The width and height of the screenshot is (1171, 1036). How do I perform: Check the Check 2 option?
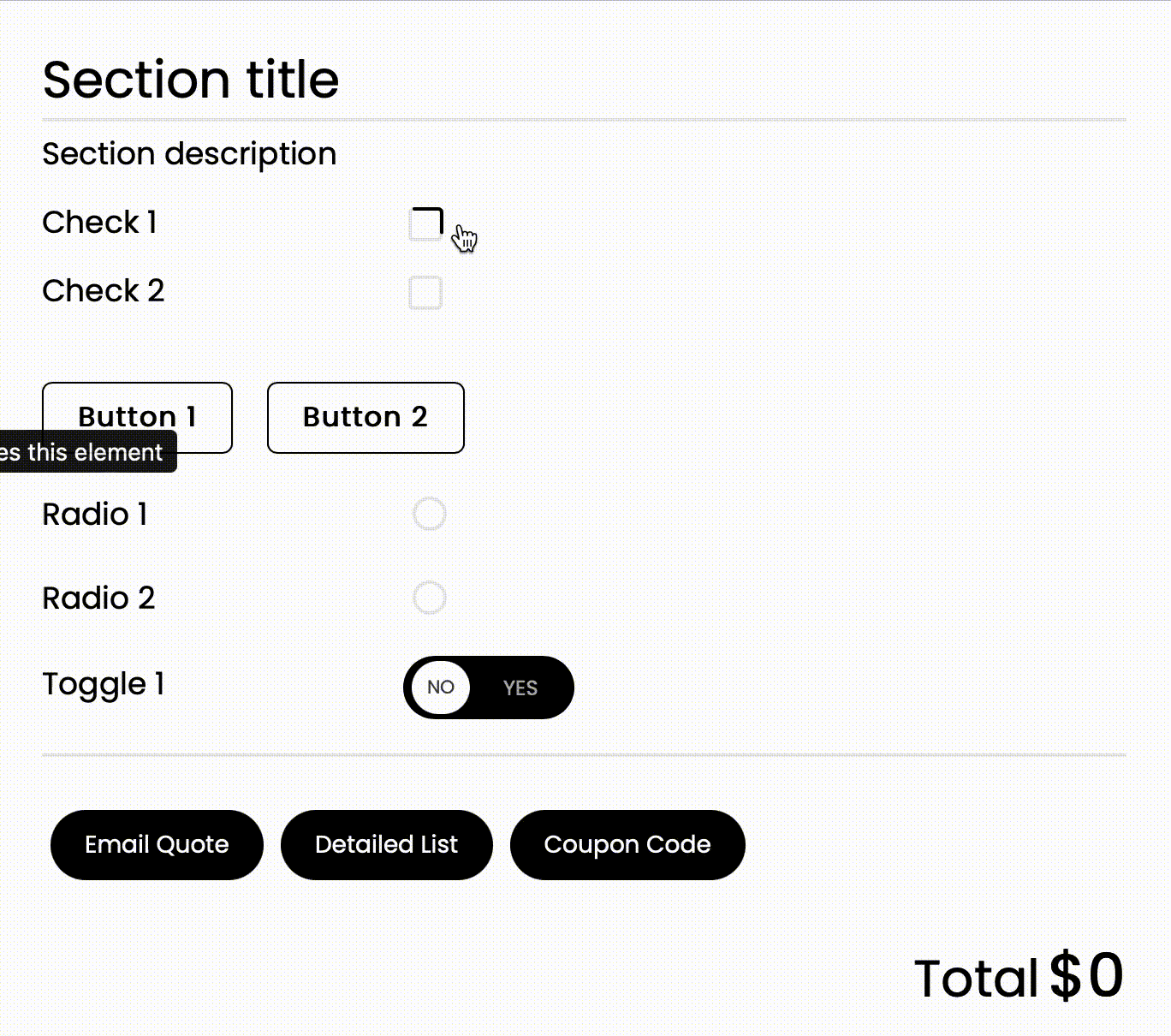tap(426, 293)
